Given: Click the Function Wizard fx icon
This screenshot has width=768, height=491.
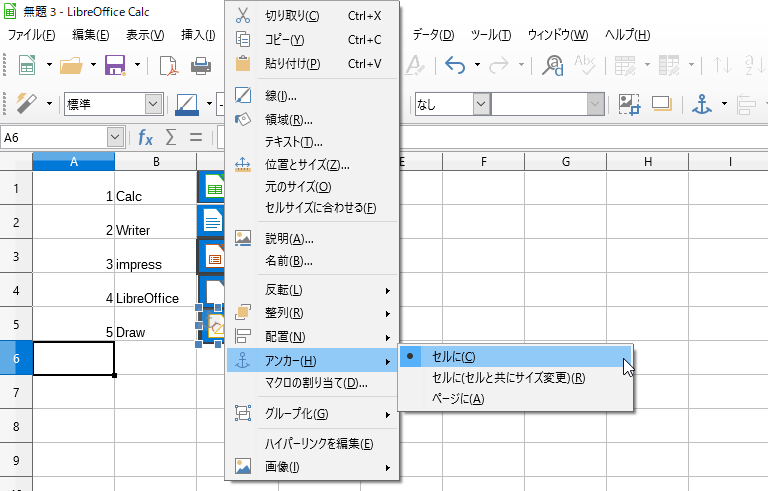Looking at the screenshot, I should pos(145,138).
